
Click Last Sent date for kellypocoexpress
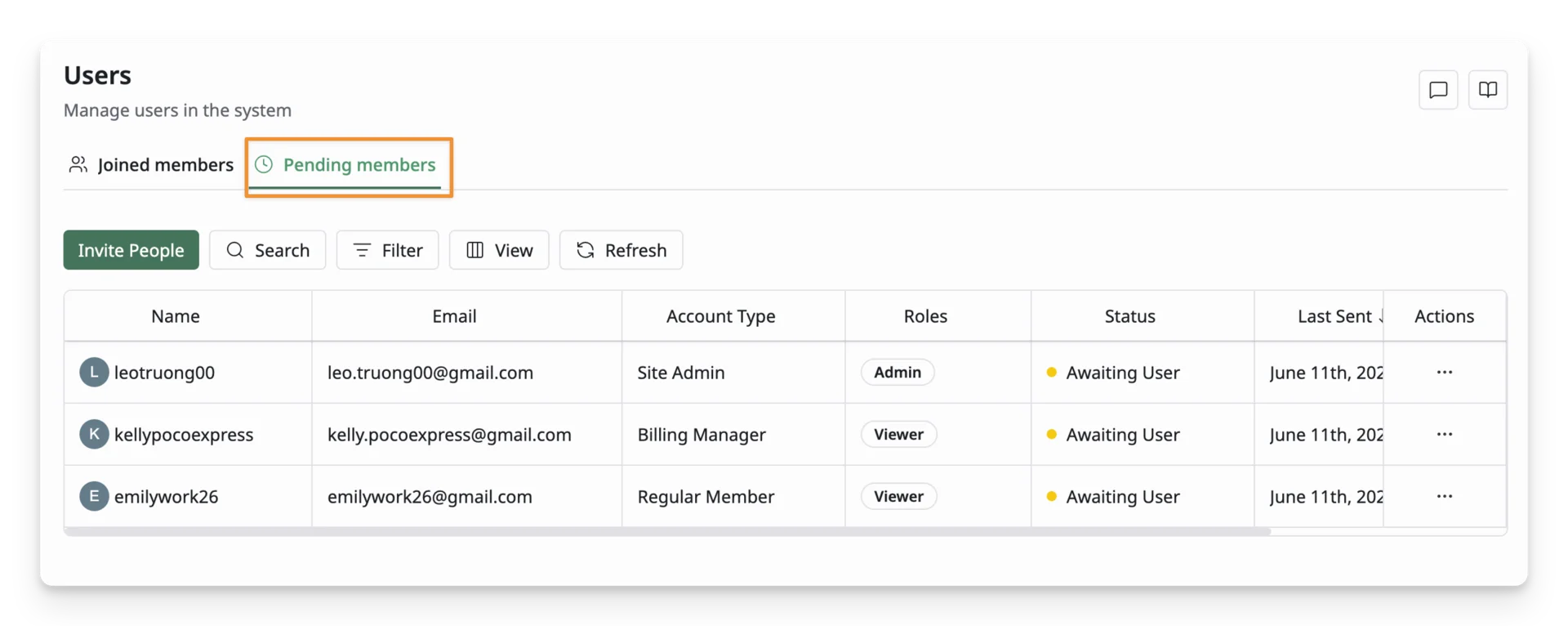pos(1326,435)
